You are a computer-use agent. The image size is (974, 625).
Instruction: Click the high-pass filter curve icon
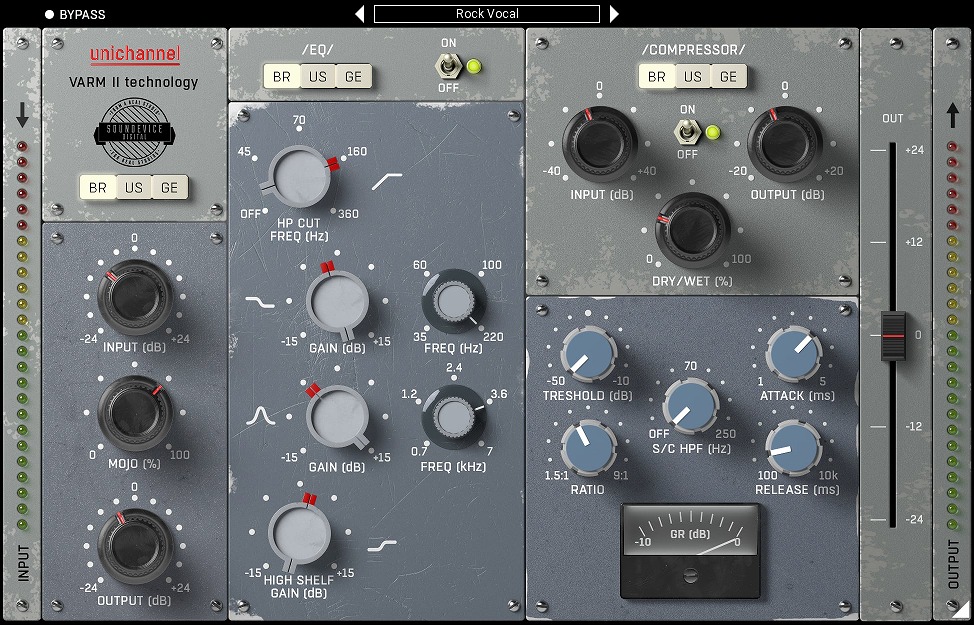(387, 181)
